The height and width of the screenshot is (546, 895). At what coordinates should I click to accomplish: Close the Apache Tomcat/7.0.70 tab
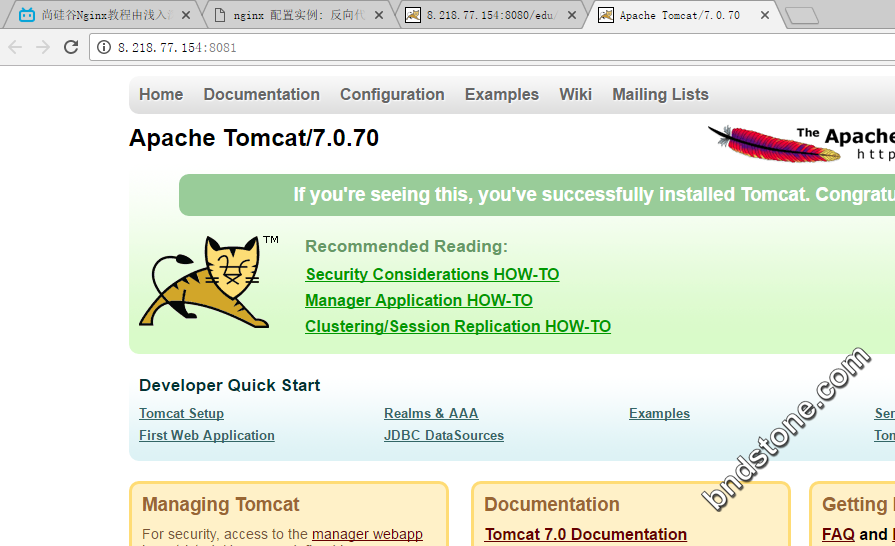pyautogui.click(x=765, y=15)
